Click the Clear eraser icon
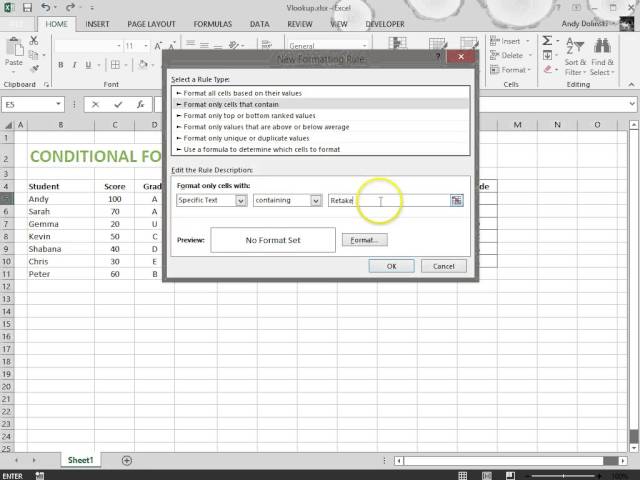 548,69
